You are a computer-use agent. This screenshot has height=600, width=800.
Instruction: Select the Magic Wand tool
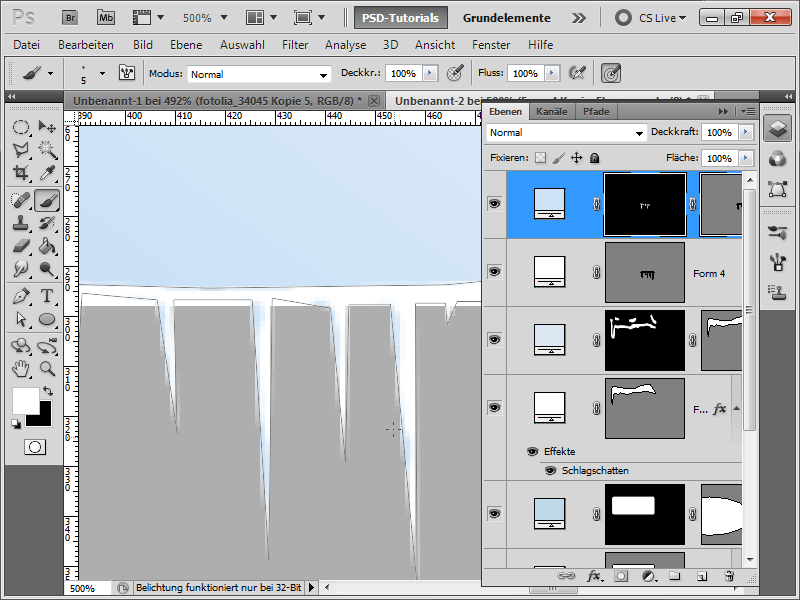(47, 149)
